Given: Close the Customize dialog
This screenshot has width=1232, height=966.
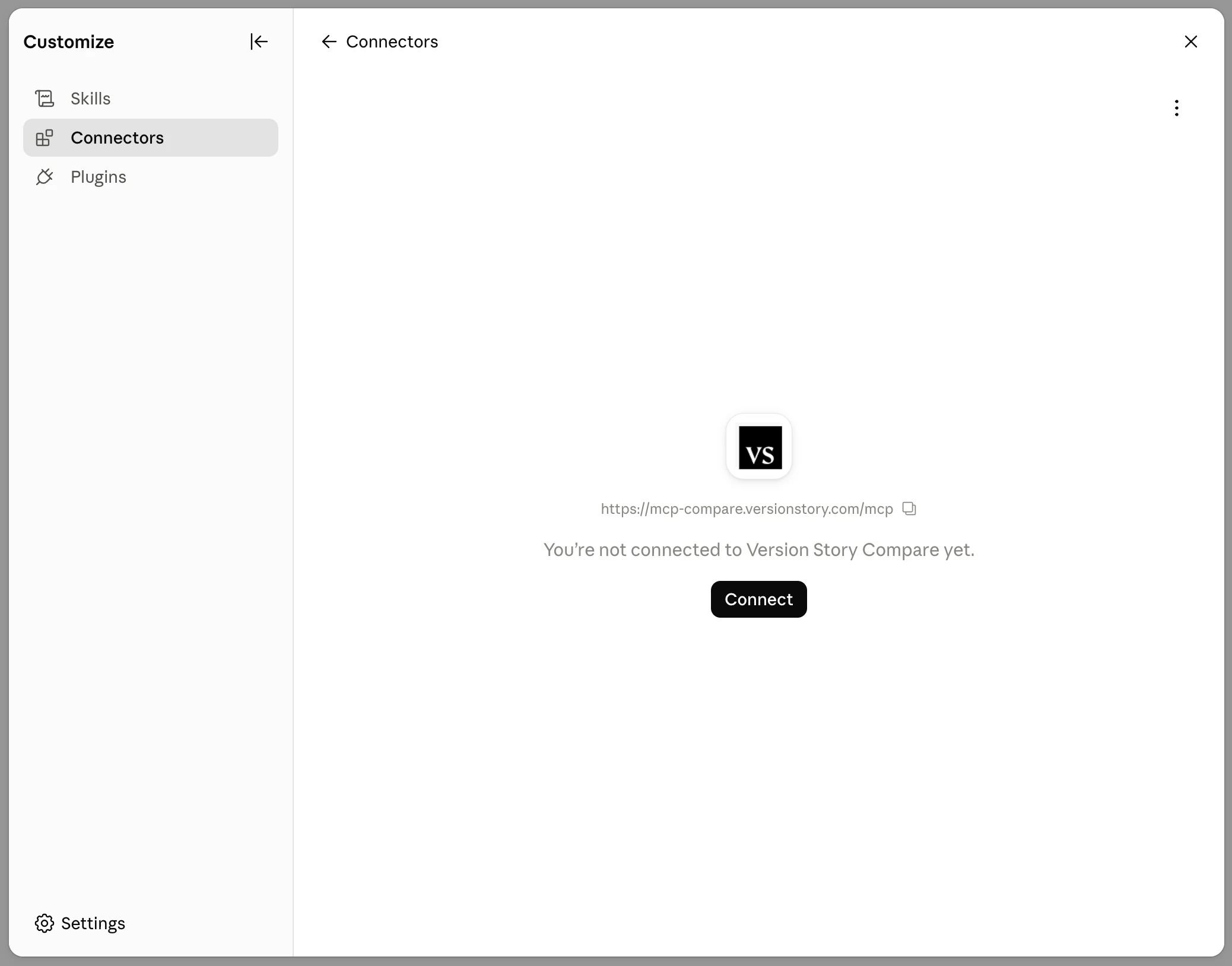Looking at the screenshot, I should click(1190, 42).
